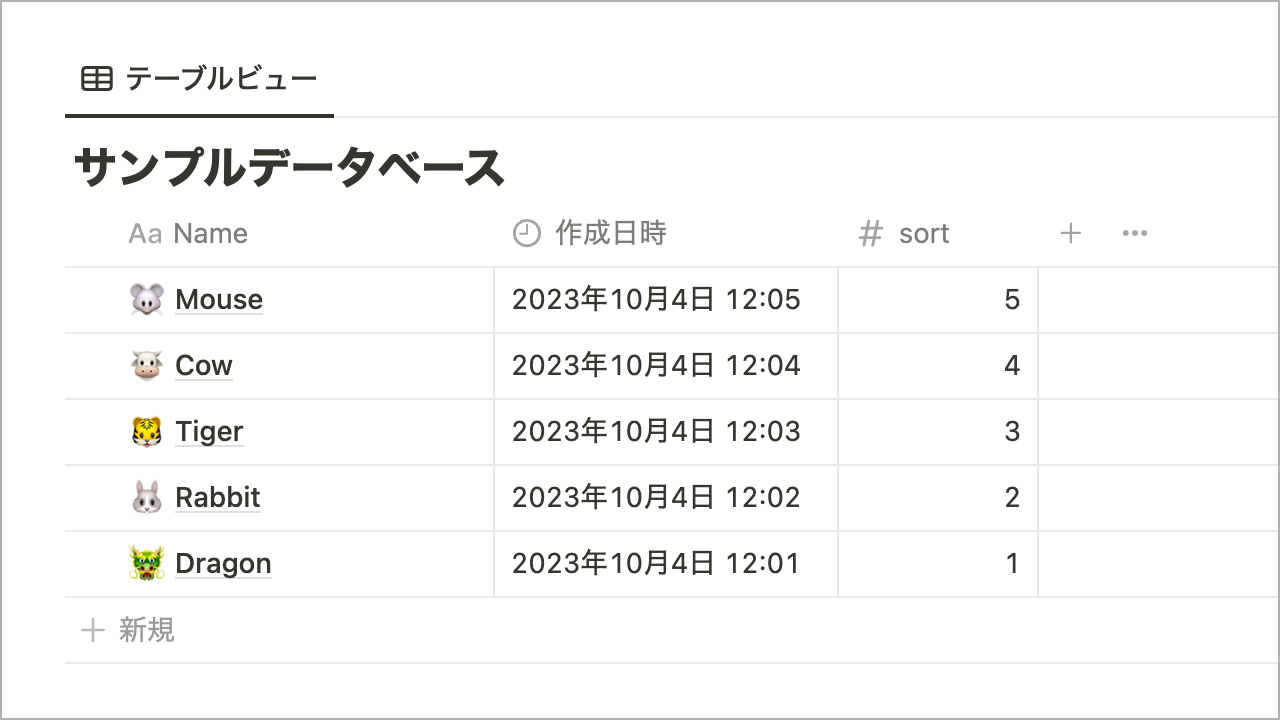1280x720 pixels.
Task: Open the Dragon page link
Action: pos(223,564)
